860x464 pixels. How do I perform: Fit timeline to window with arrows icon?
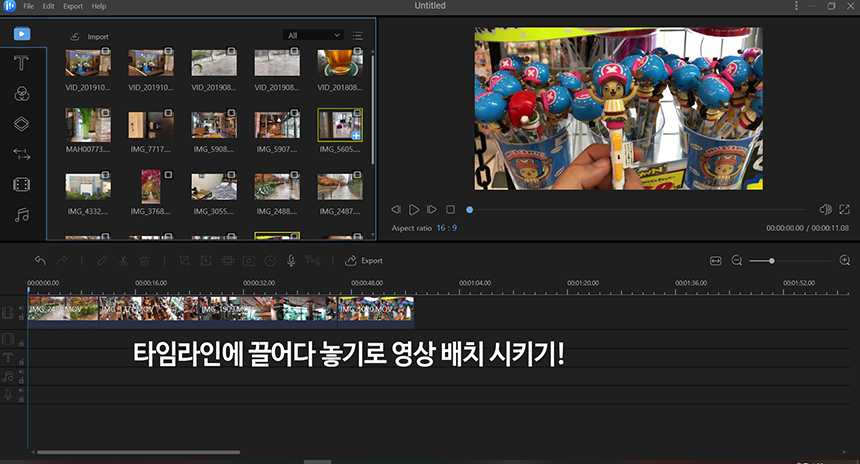(x=716, y=261)
